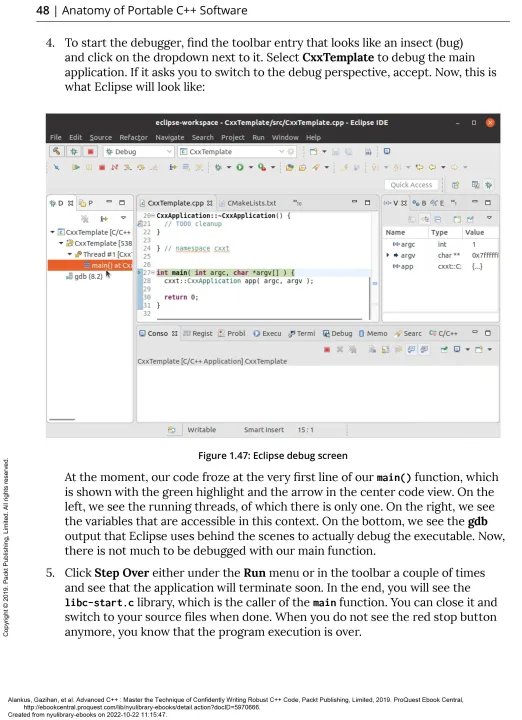Click the Resume icon in debug toolbar
The width and height of the screenshot is (522, 720).
[76, 167]
